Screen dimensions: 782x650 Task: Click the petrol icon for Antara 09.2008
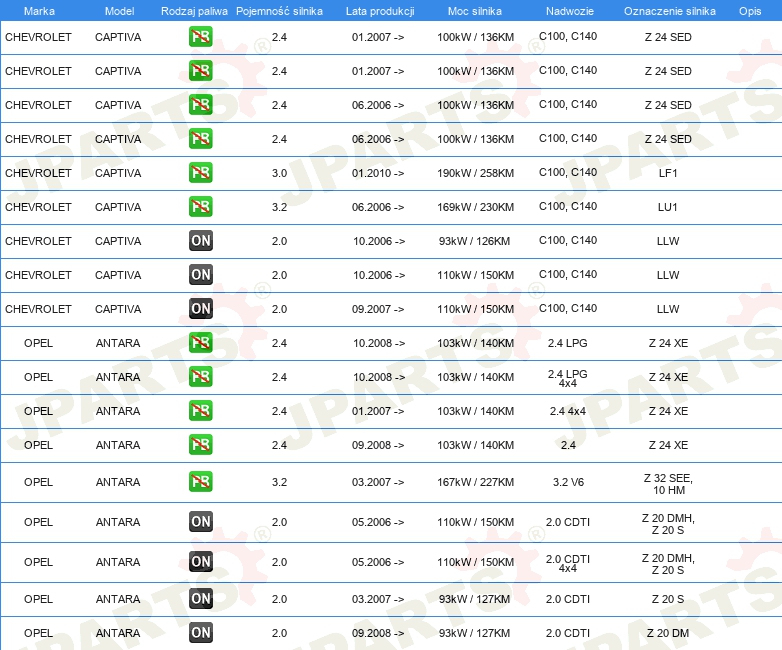pos(201,445)
